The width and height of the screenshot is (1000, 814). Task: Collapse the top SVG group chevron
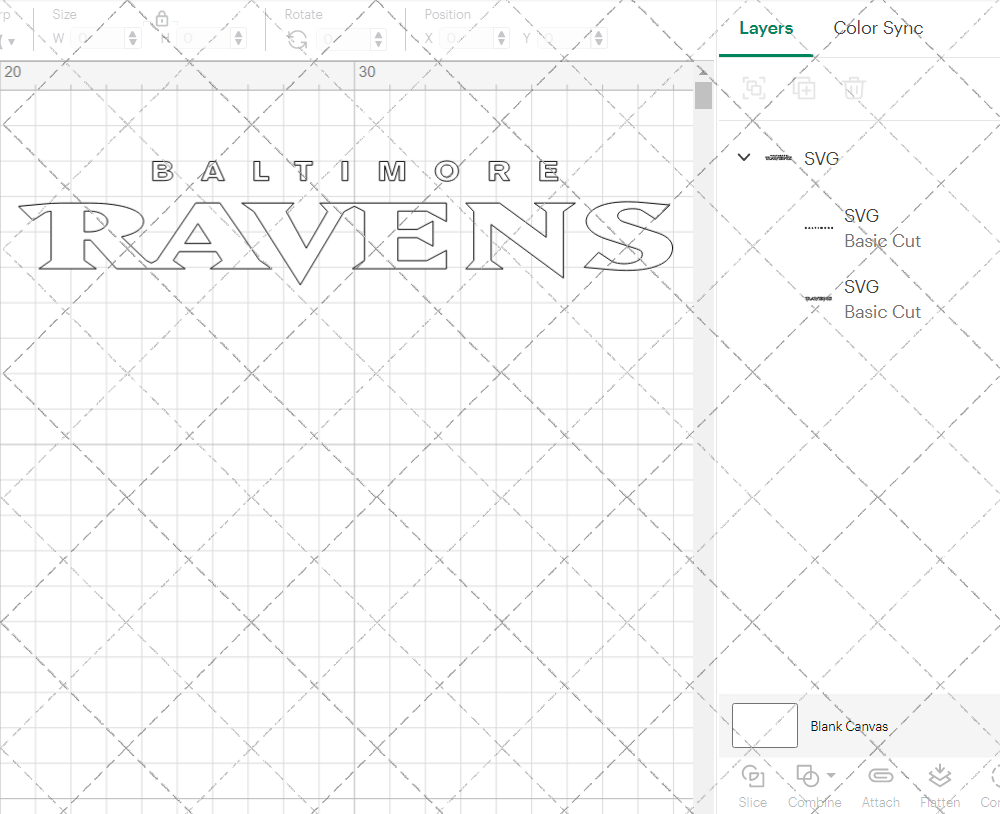click(x=744, y=157)
